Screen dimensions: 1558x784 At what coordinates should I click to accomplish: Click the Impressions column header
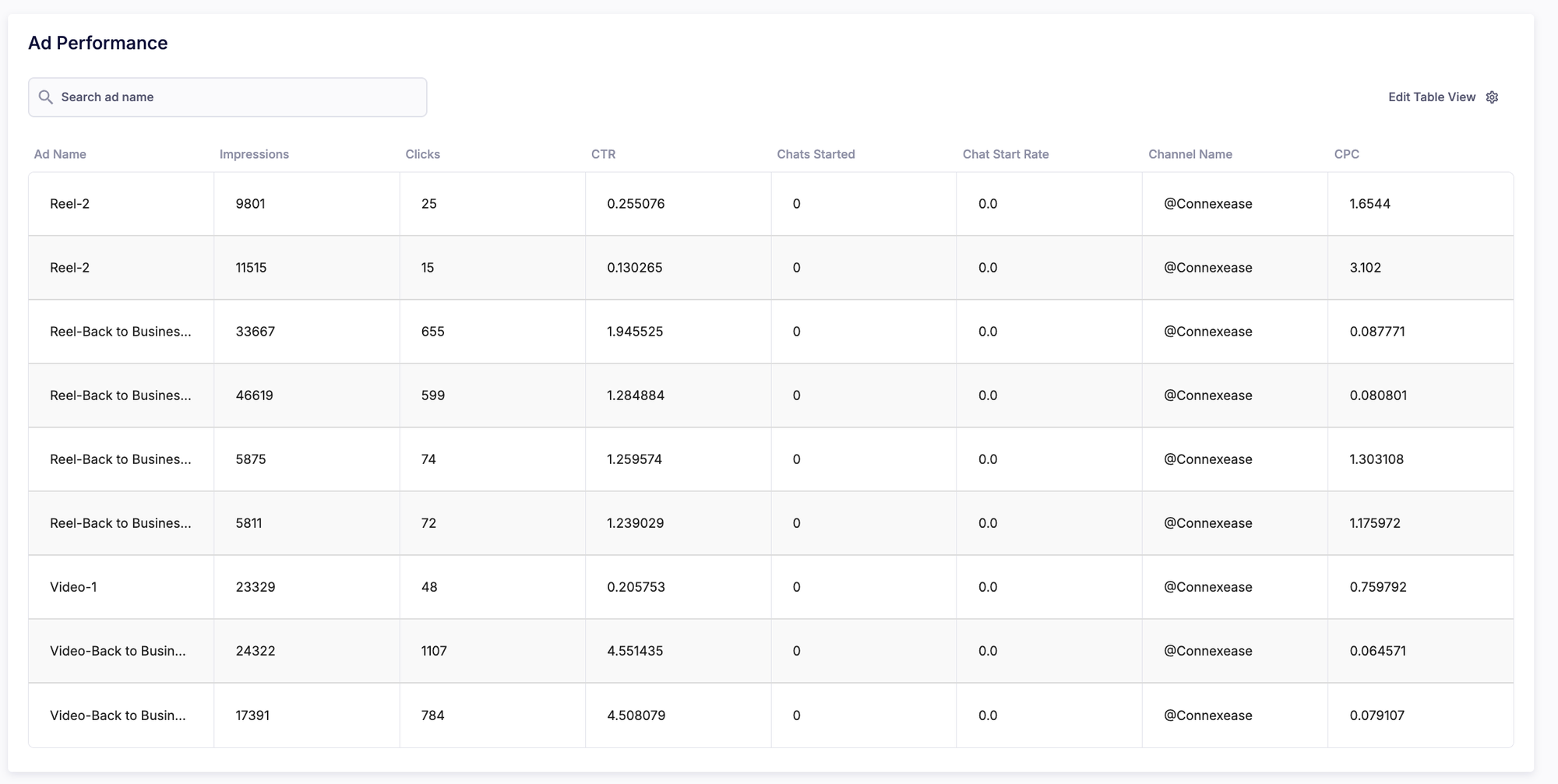254,154
